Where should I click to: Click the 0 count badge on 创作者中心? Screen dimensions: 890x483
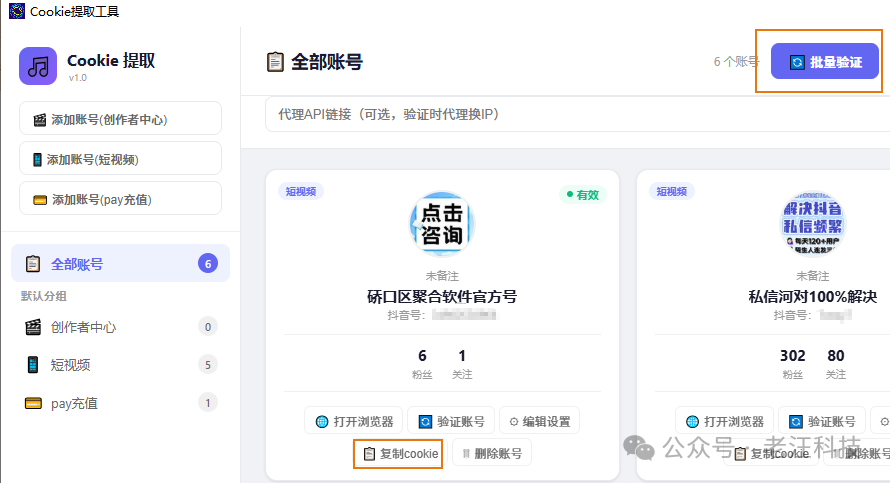[x=208, y=327]
